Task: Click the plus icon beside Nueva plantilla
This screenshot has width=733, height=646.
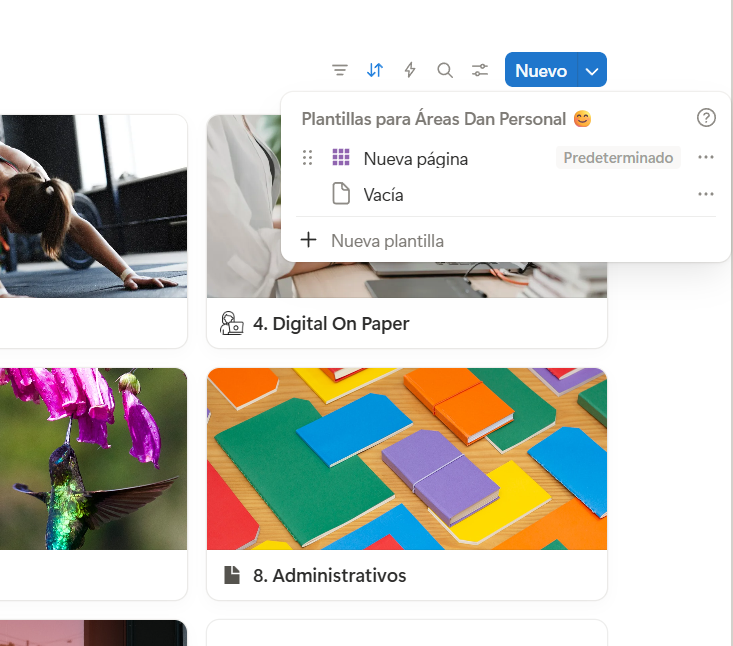Action: click(x=308, y=240)
